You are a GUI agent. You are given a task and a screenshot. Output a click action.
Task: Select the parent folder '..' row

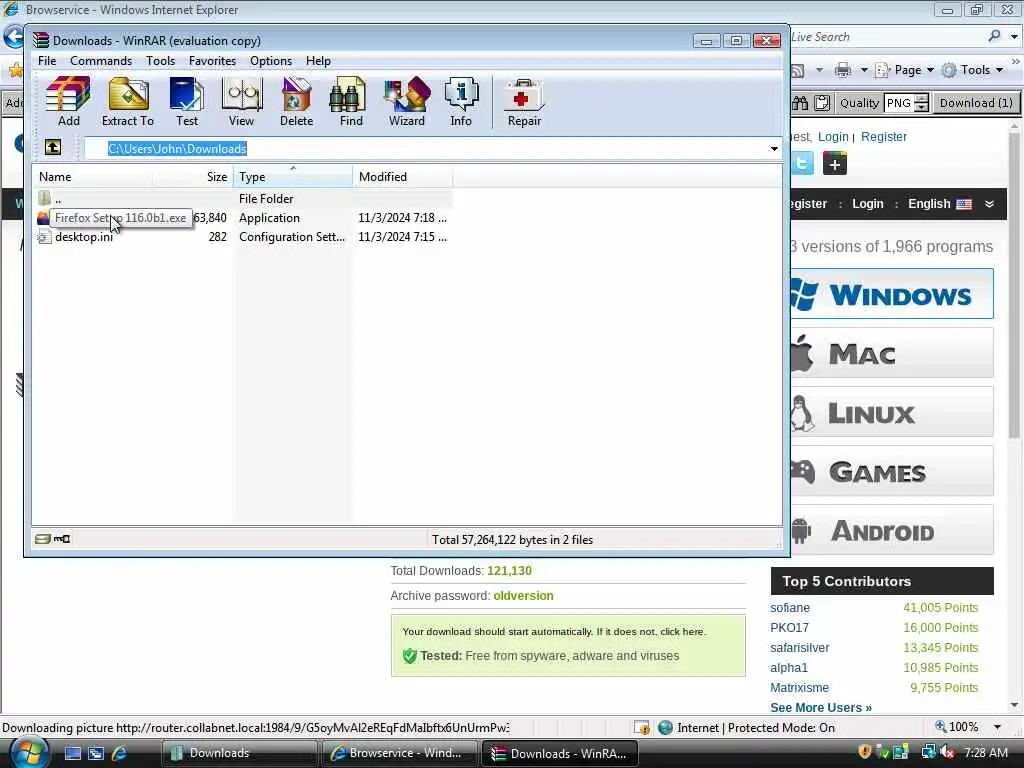click(x=242, y=199)
